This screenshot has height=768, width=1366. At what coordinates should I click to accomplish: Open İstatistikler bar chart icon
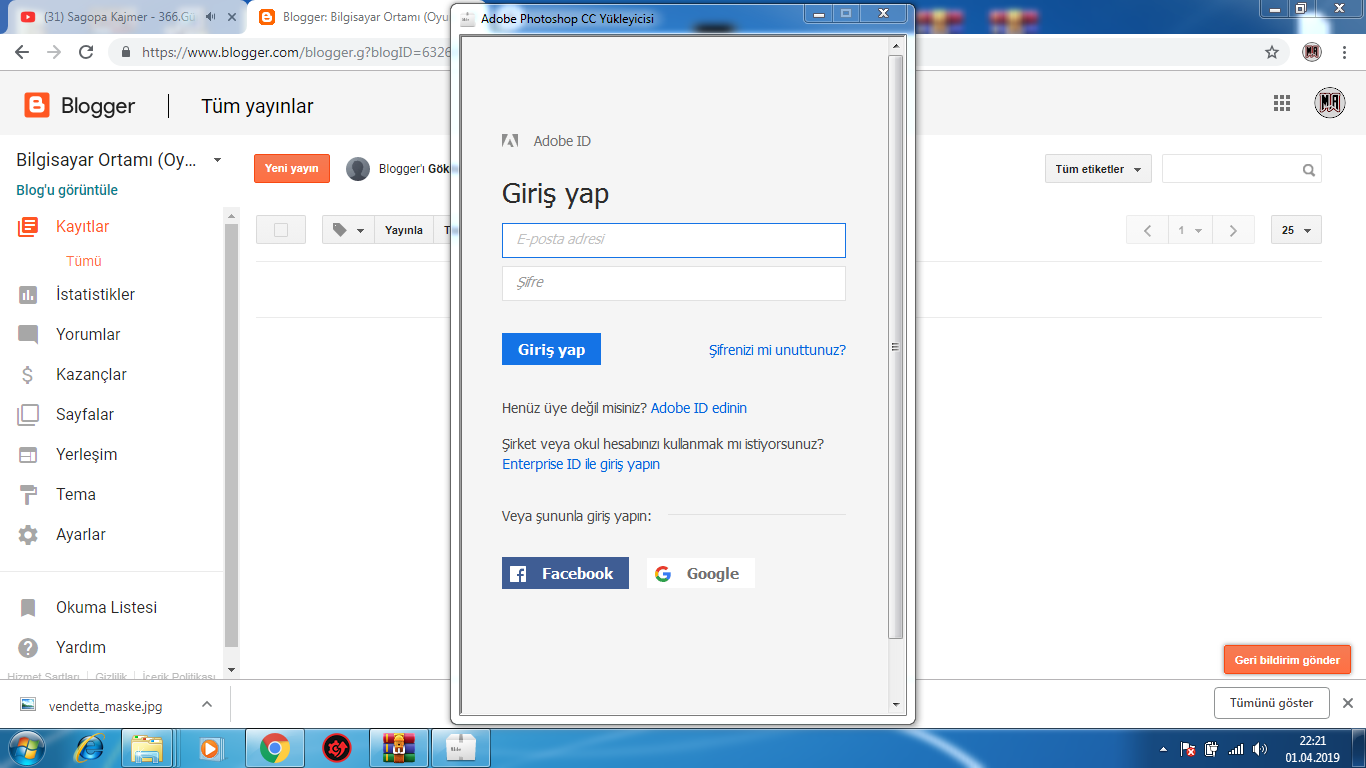coord(28,295)
